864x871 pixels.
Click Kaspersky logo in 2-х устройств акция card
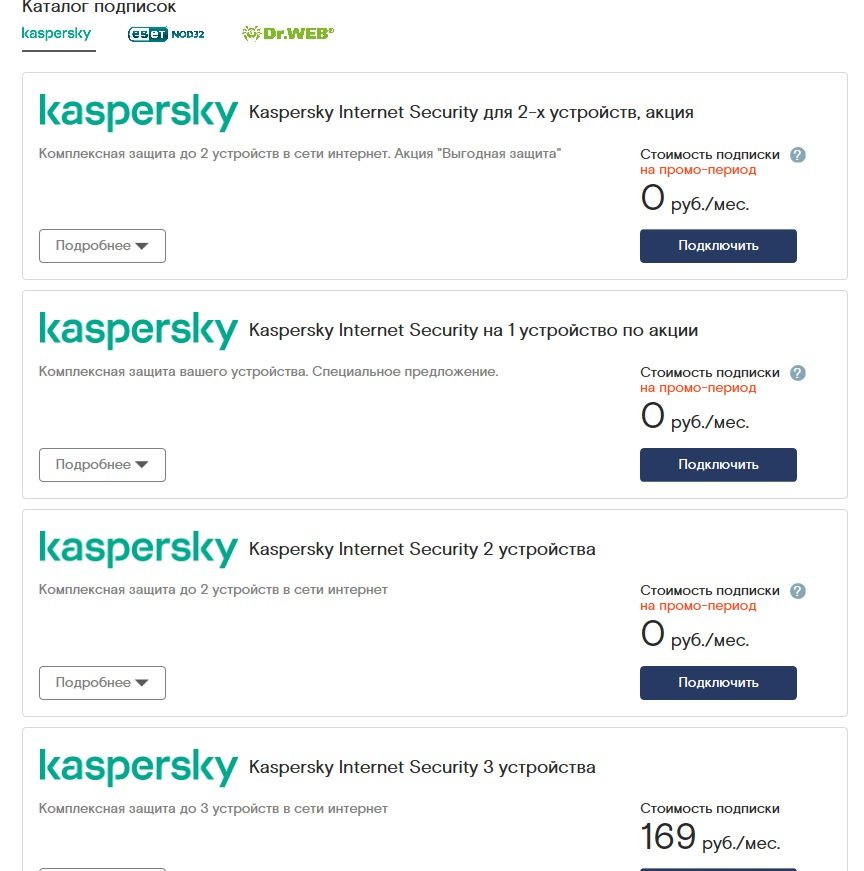point(138,112)
